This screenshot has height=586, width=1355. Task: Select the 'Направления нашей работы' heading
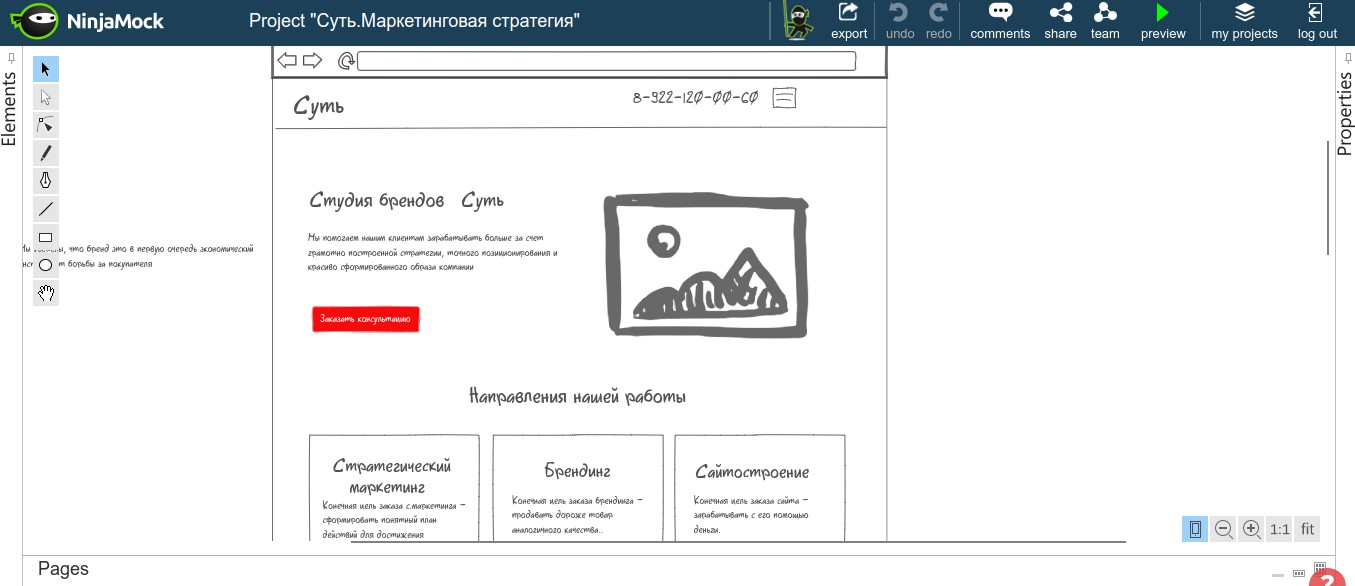pyautogui.click(x=578, y=397)
